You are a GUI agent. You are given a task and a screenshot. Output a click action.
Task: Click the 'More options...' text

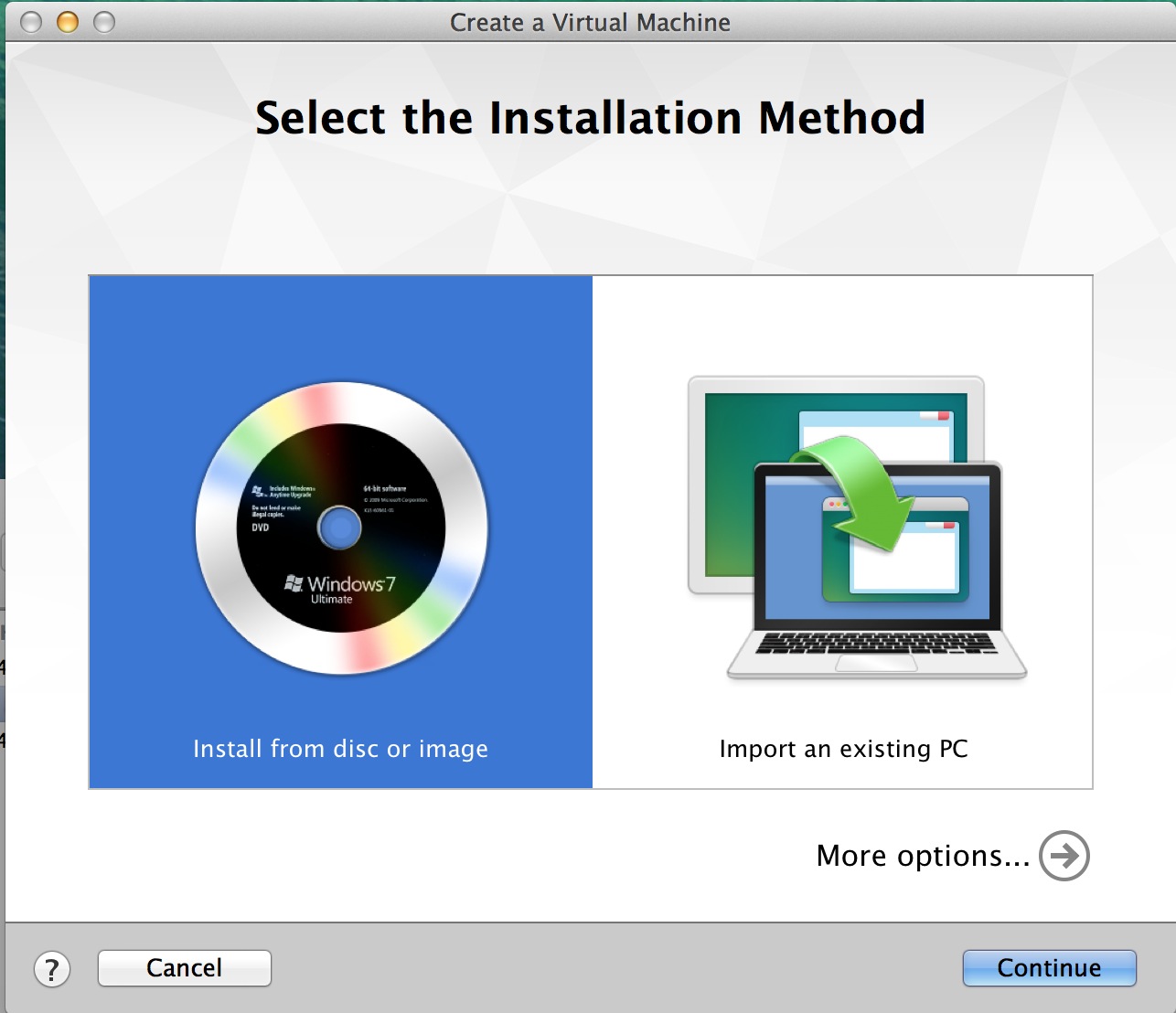pos(923,856)
